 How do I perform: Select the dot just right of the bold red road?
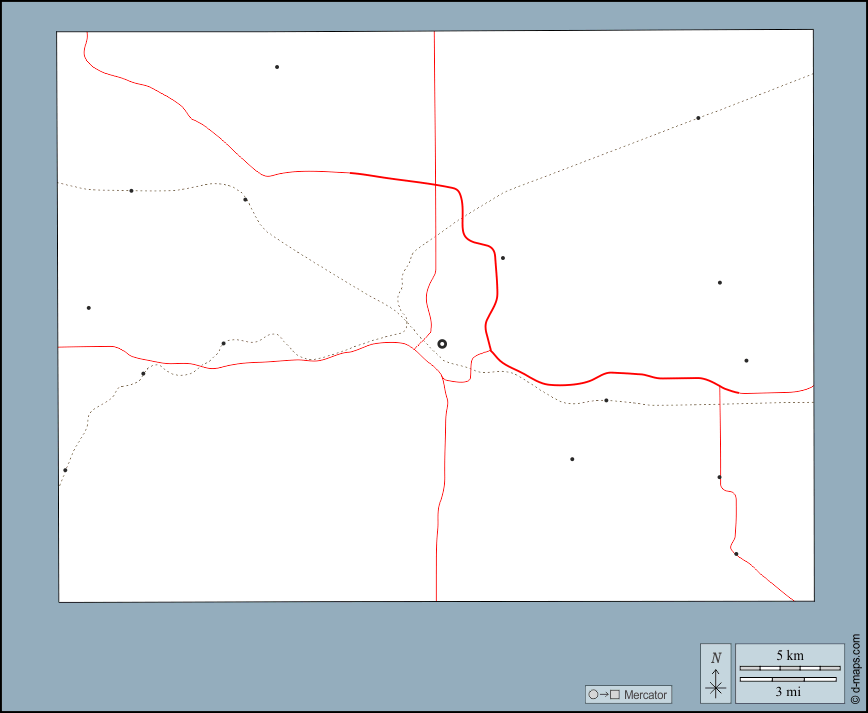(503, 258)
